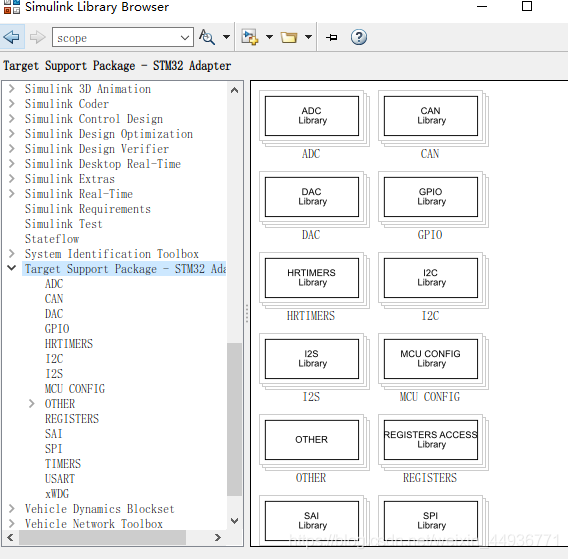Click the new model icon
Screen dimensions: 568x559
coord(250,37)
